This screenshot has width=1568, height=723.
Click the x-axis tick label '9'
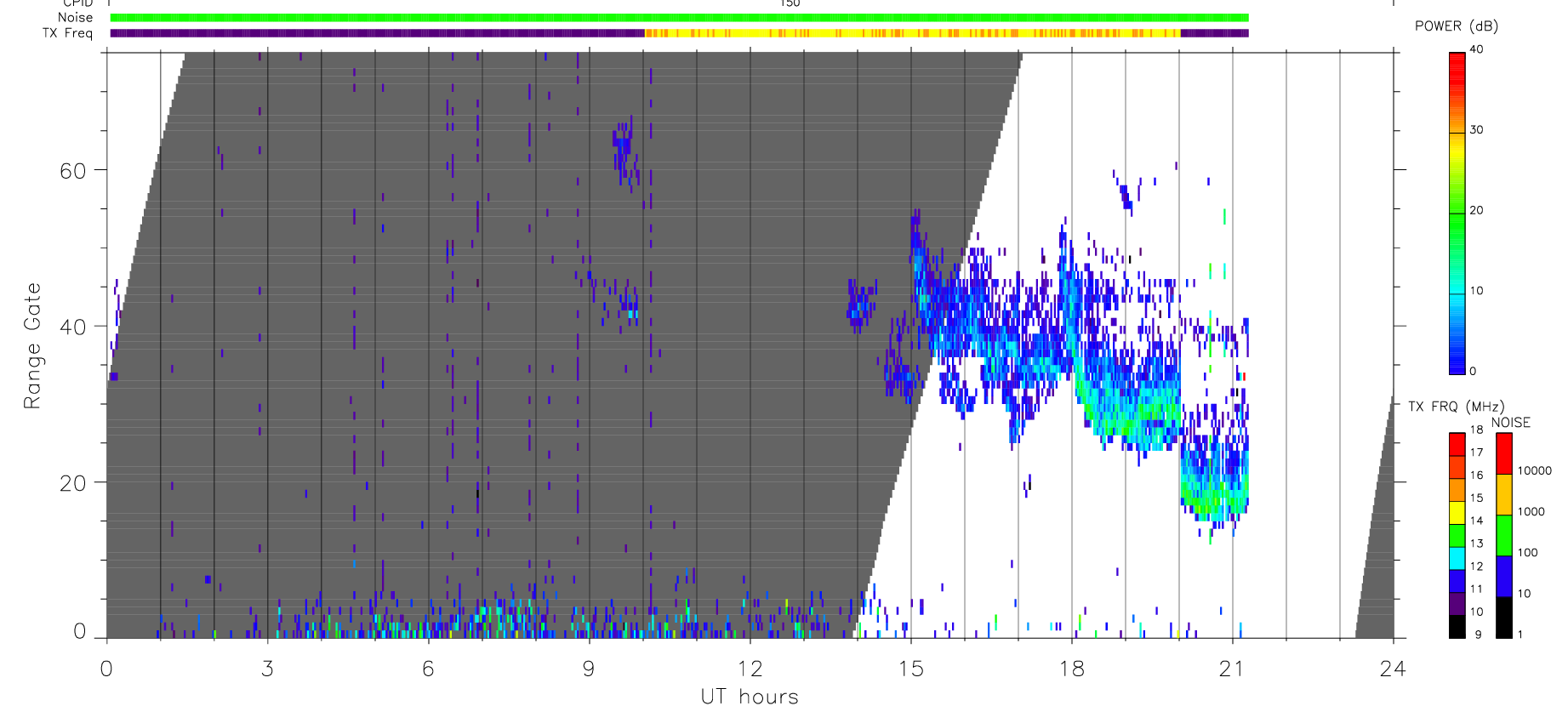(589, 669)
